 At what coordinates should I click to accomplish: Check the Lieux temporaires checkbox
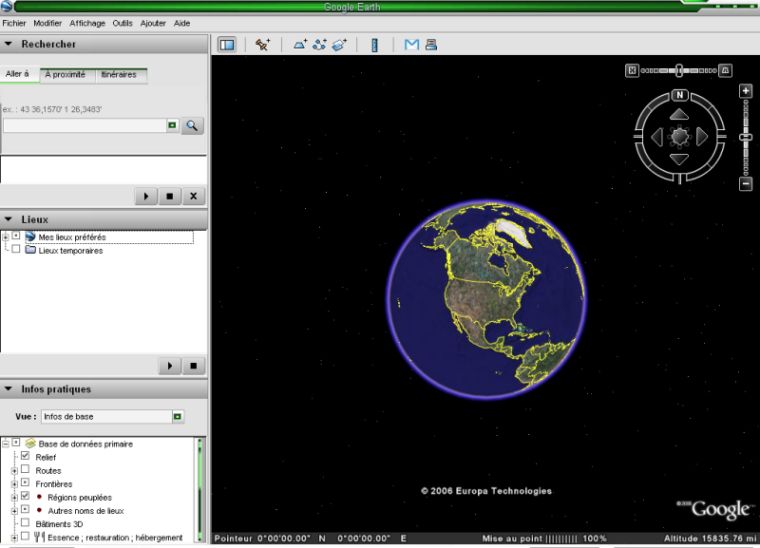tap(16, 249)
